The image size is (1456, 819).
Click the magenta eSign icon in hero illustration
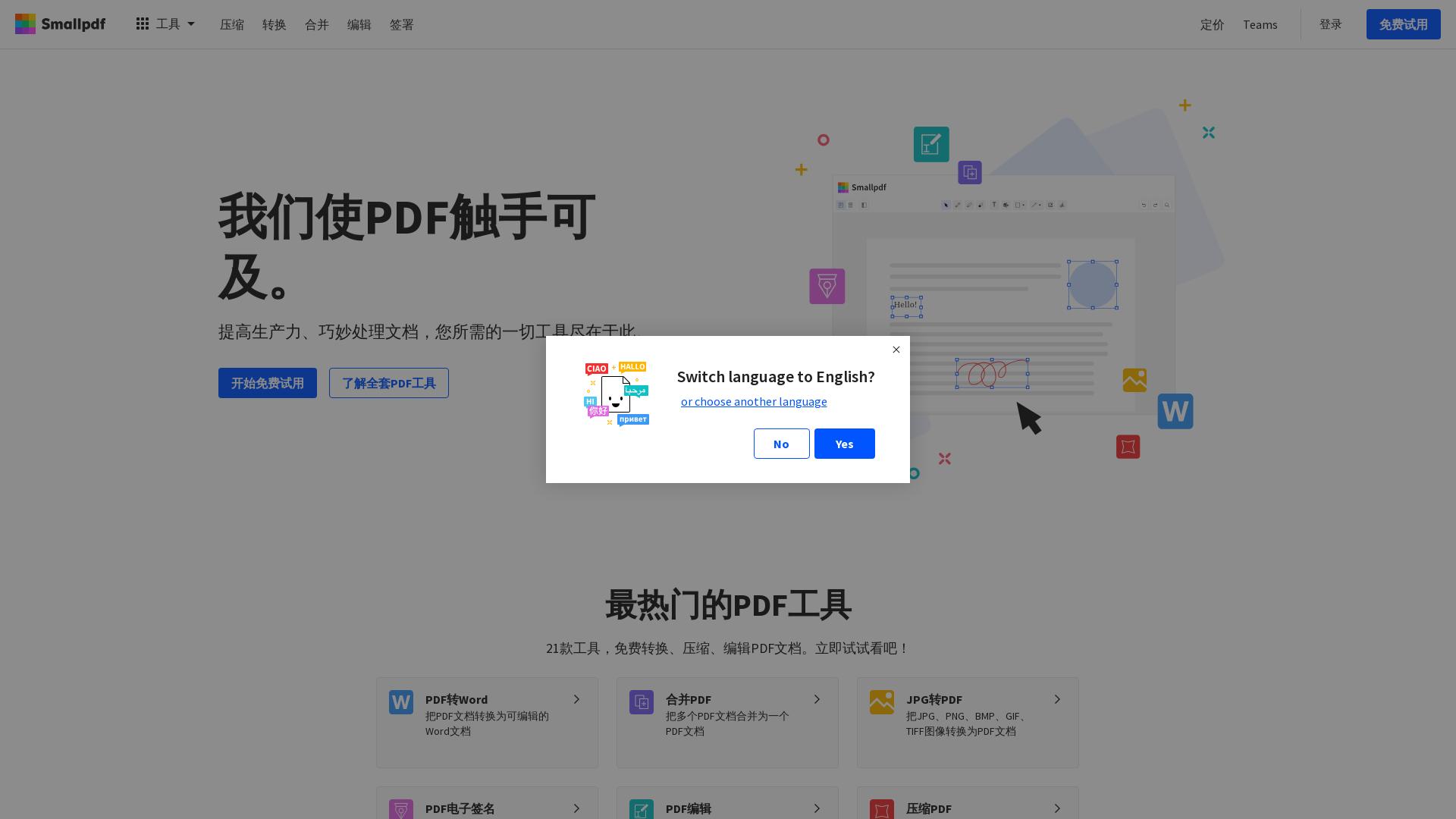click(827, 287)
